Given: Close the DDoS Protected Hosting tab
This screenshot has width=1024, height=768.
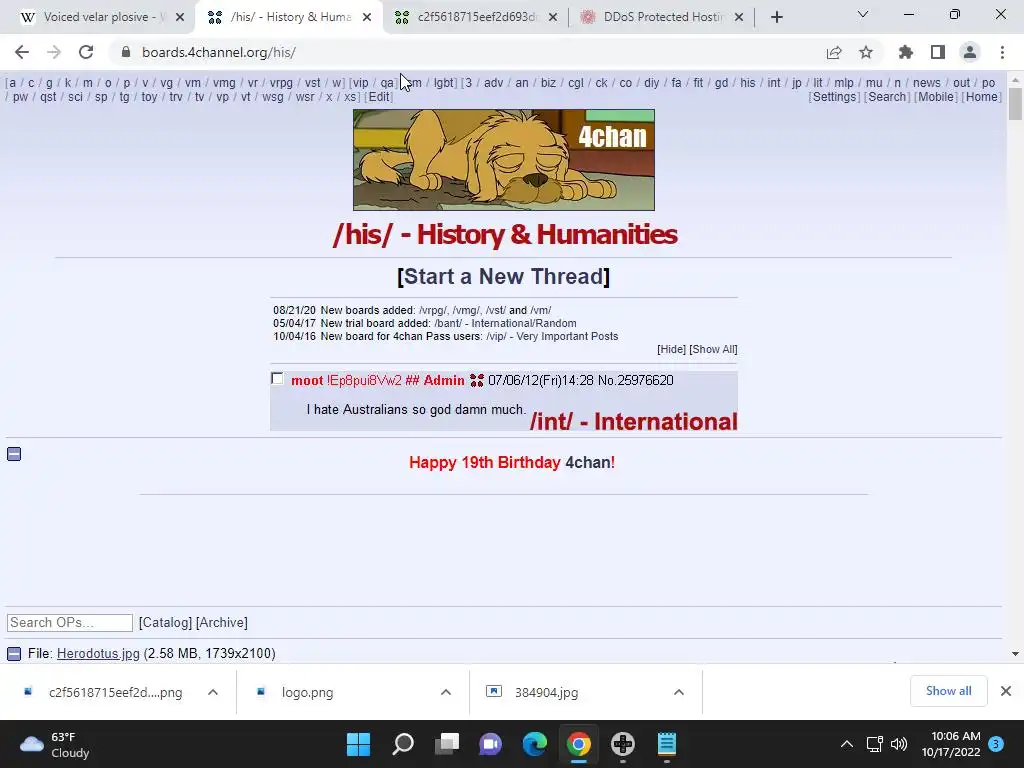Looking at the screenshot, I should point(739,17).
